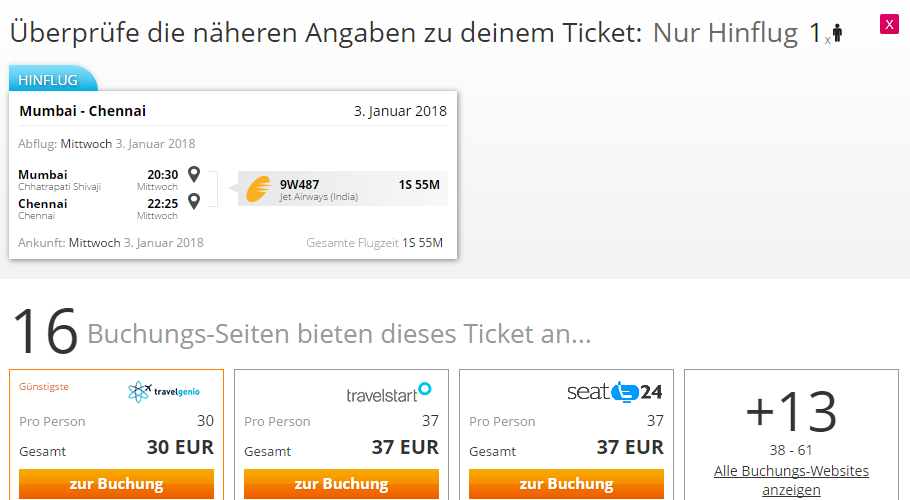The image size is (910, 500).
Task: Book with travelstart via zur Buchung
Action: (x=341, y=484)
